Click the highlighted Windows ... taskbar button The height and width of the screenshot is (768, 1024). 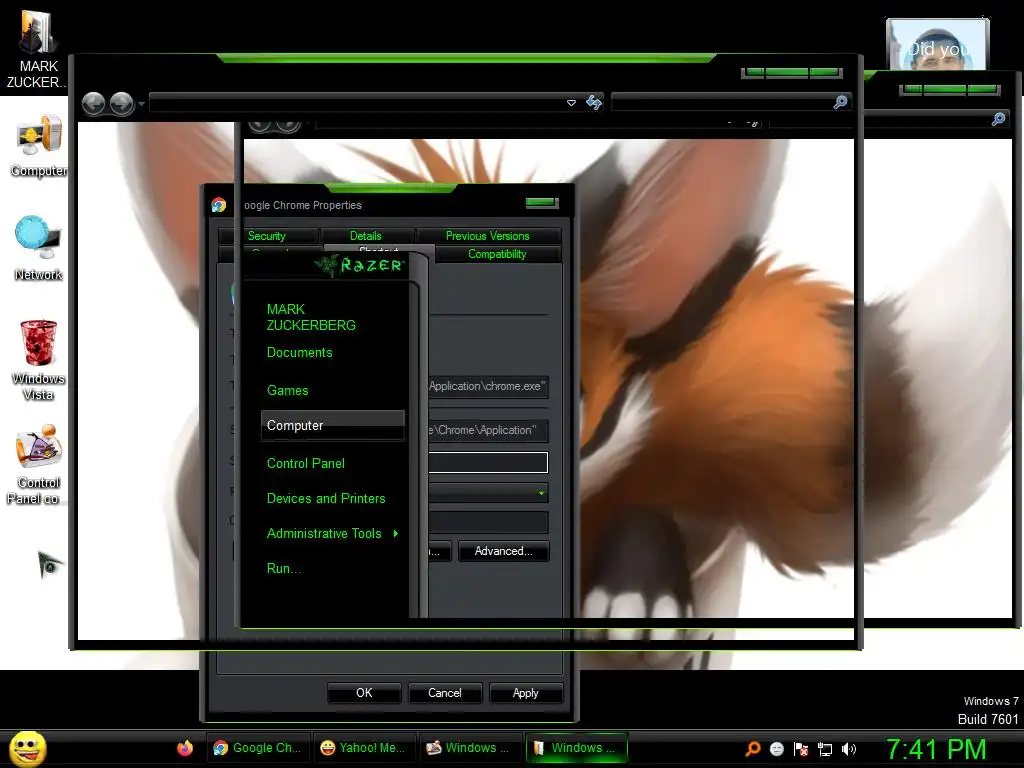coord(576,748)
